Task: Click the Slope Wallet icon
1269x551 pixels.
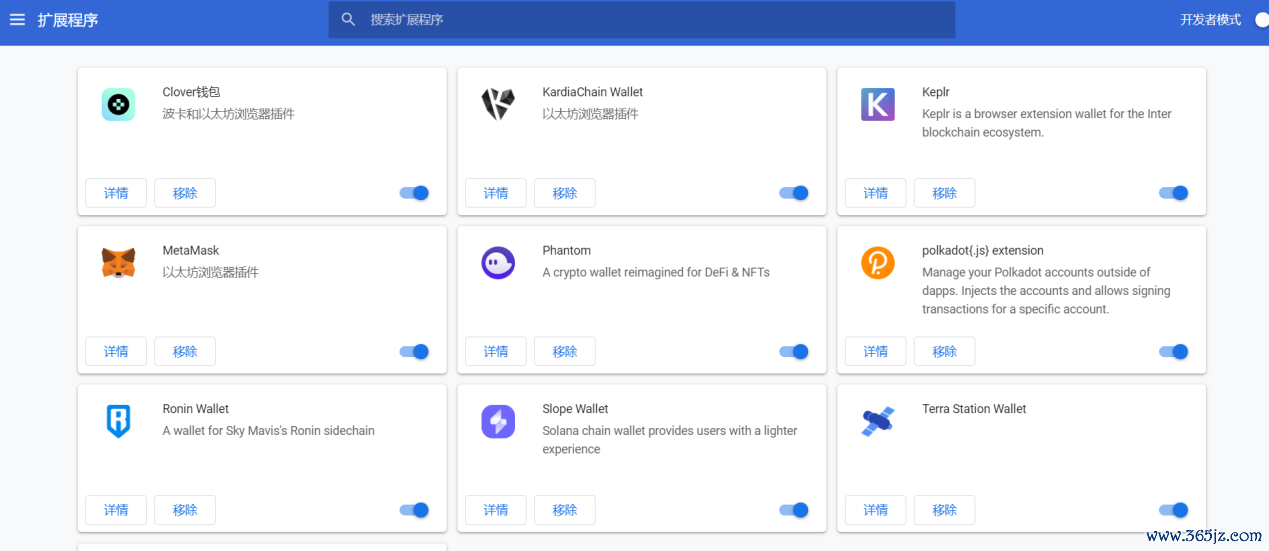Action: pyautogui.click(x=498, y=421)
